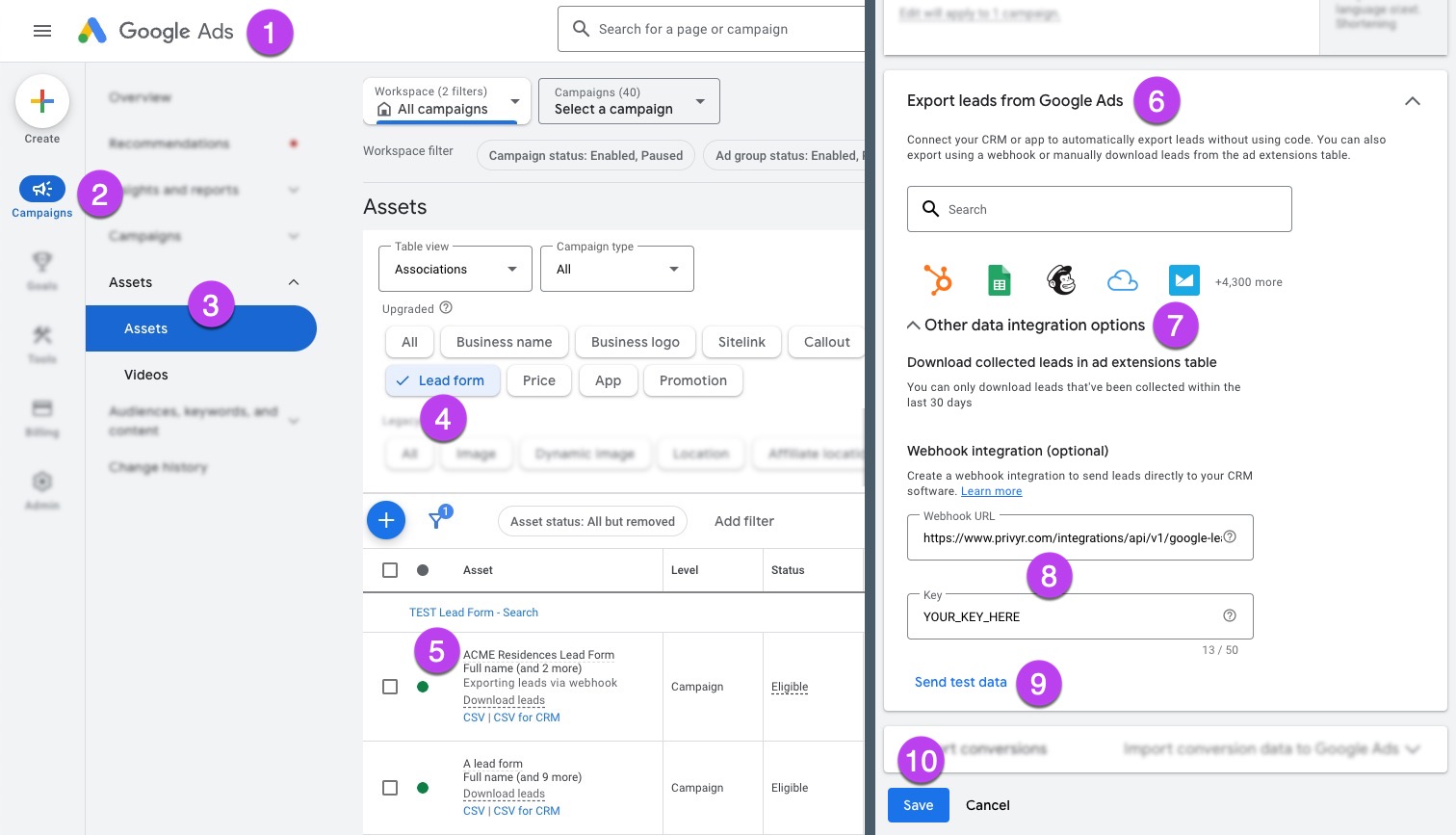Select the Google Sheets integration icon
1456x835 pixels.
(x=999, y=280)
